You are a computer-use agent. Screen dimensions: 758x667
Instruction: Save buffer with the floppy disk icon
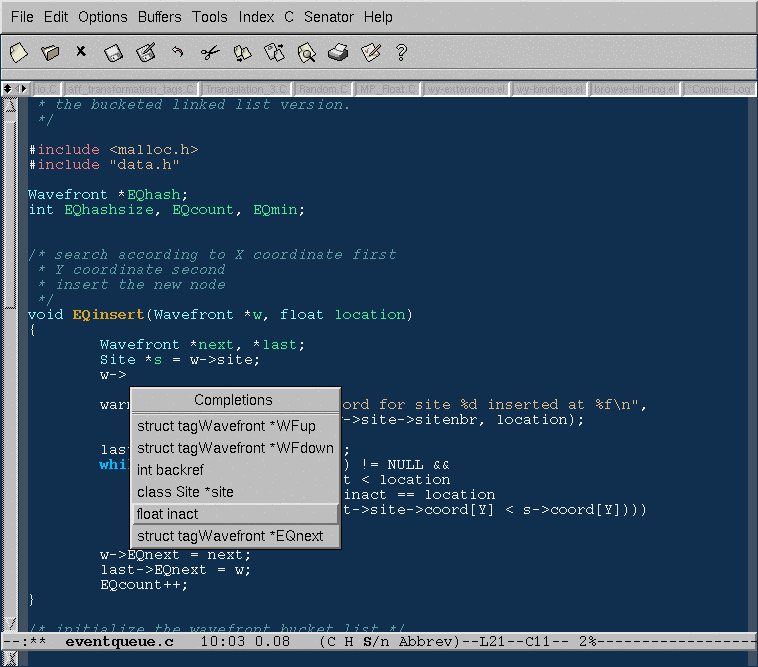pyautogui.click(x=113, y=52)
